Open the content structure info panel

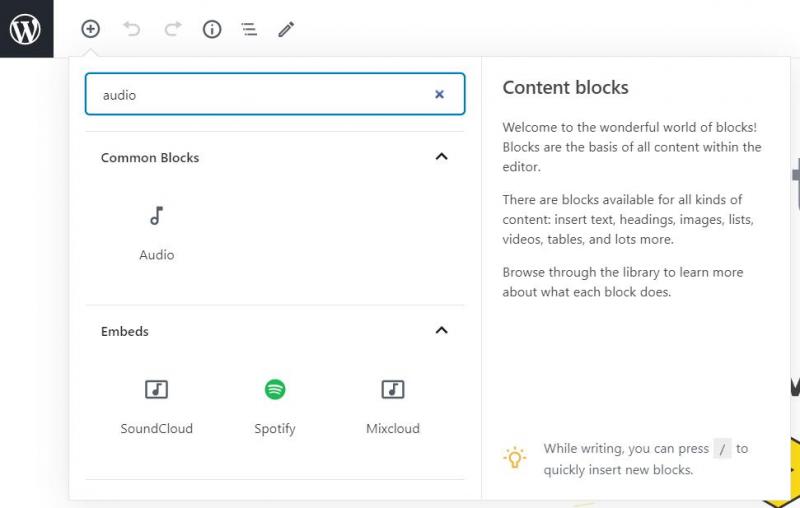click(212, 29)
